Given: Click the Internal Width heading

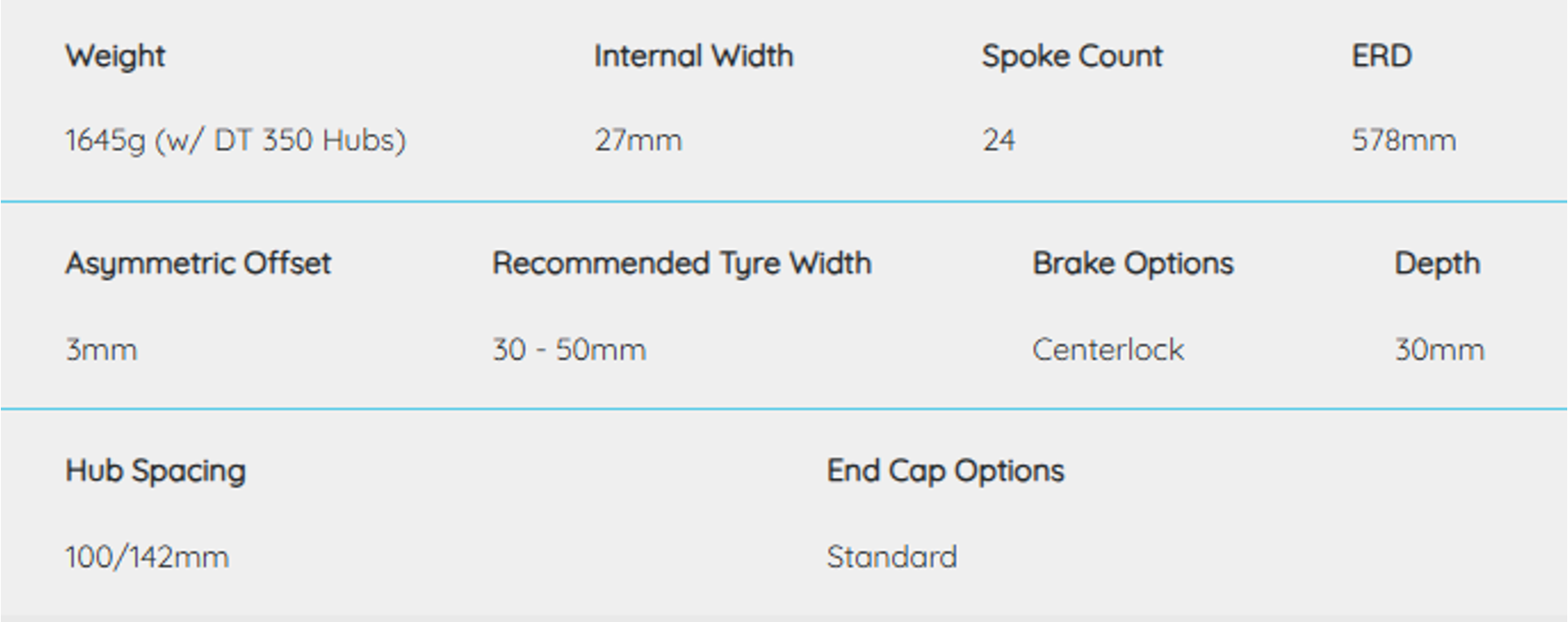Looking at the screenshot, I should (693, 56).
